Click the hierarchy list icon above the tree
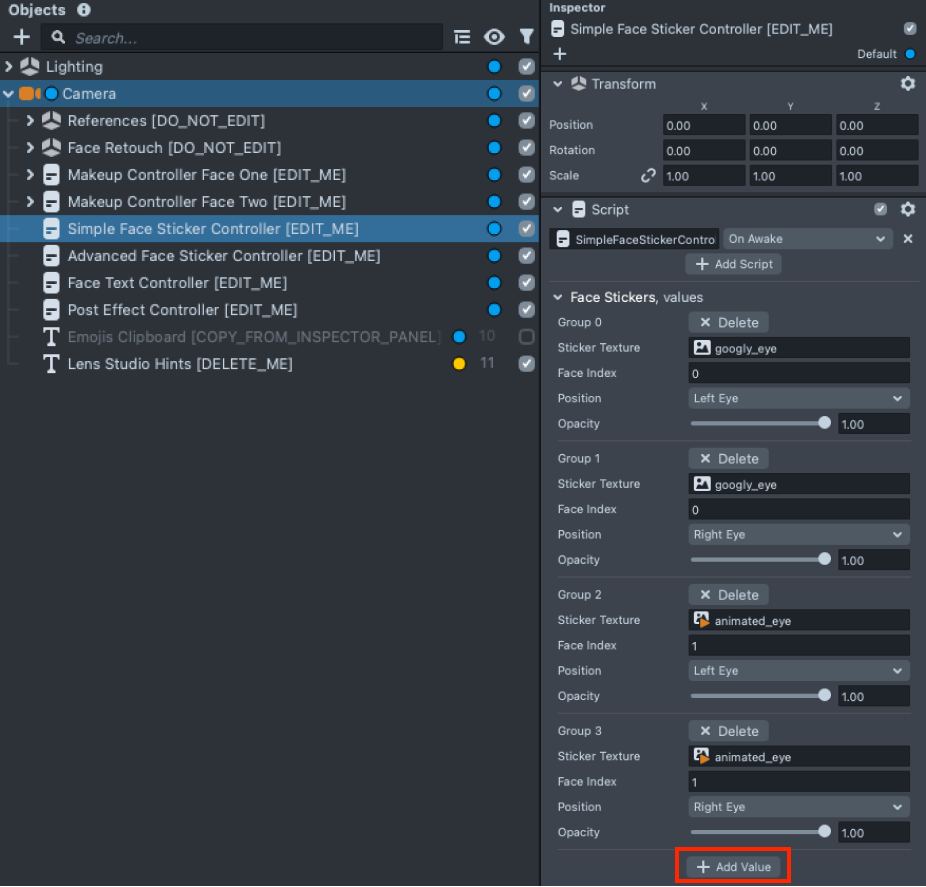 [462, 36]
